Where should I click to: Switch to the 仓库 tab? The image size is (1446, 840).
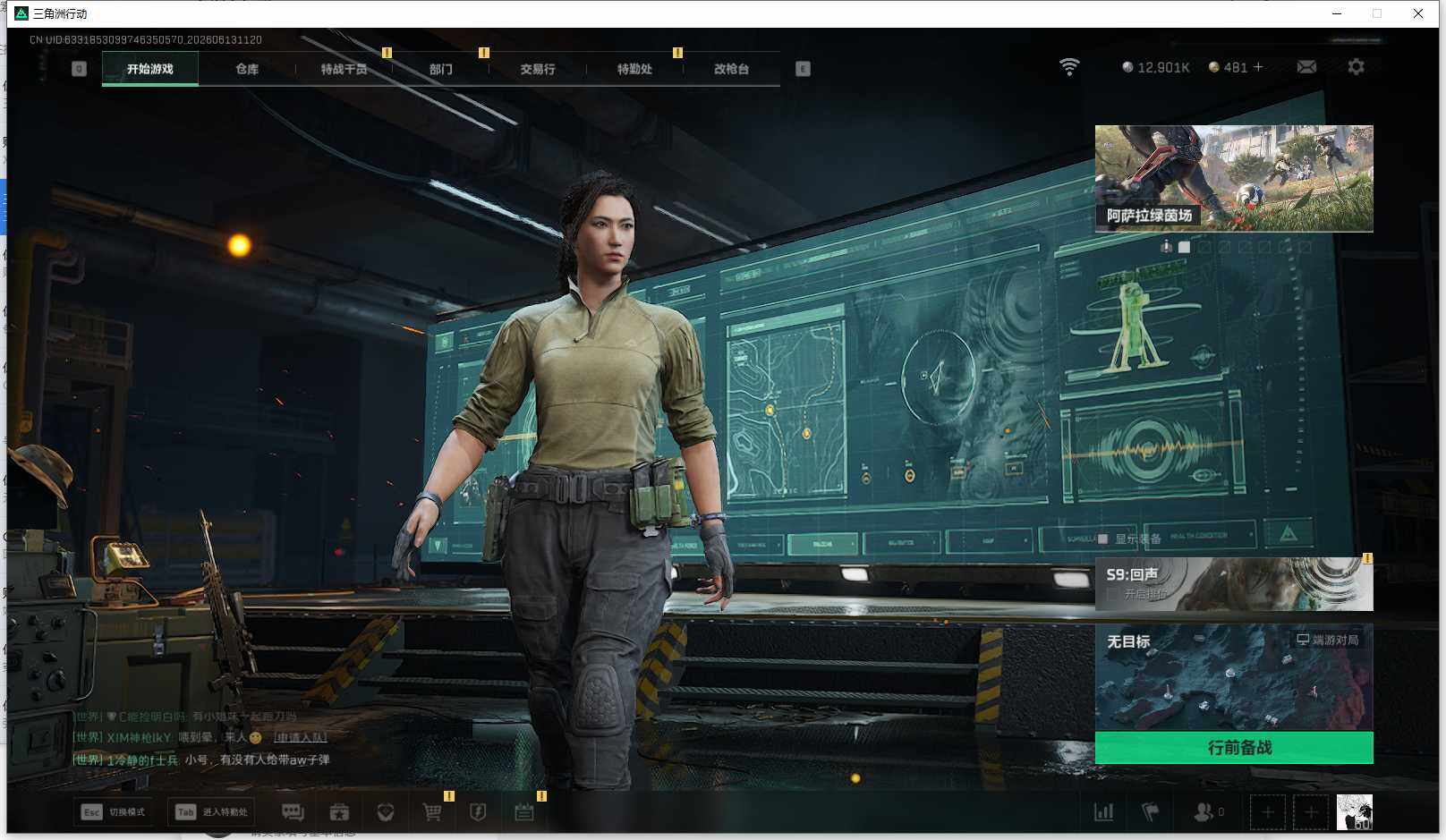click(x=247, y=69)
